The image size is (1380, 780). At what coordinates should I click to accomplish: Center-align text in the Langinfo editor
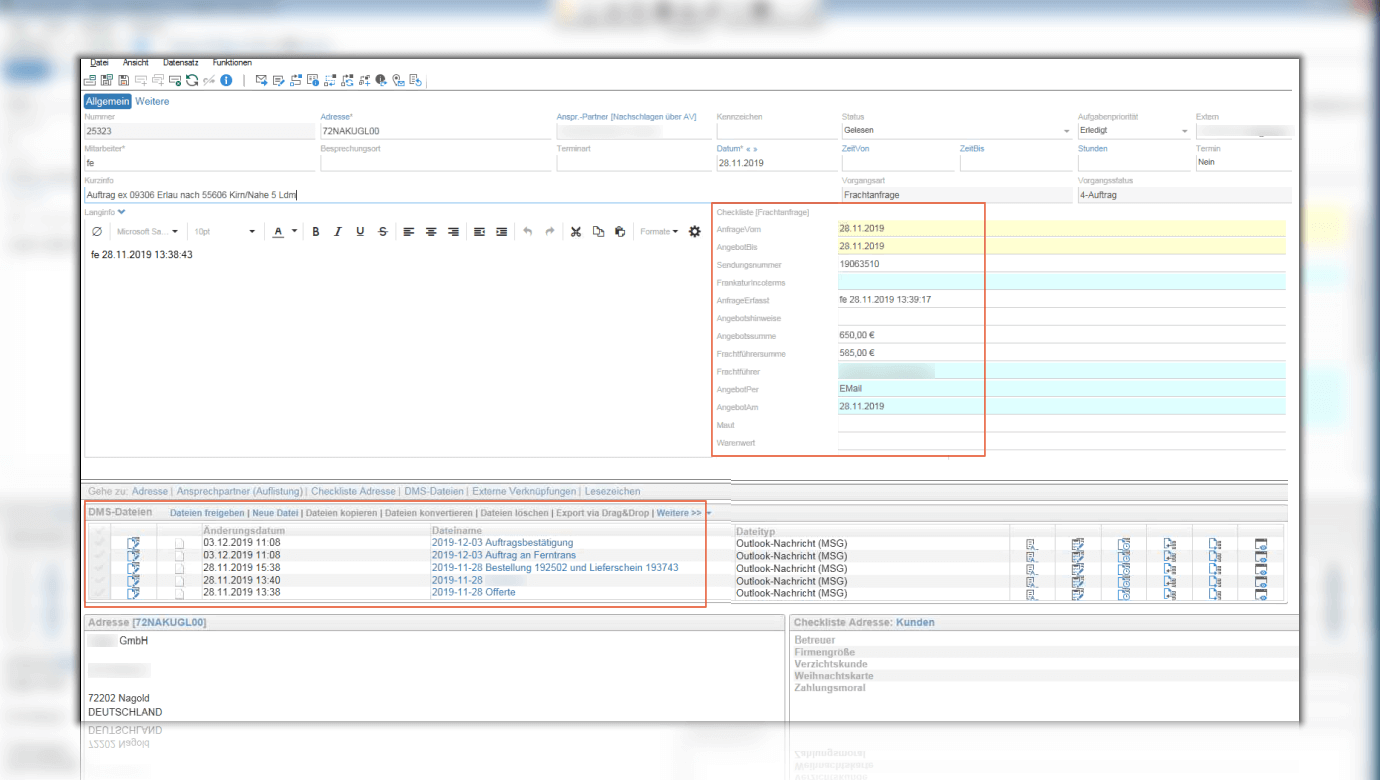click(x=431, y=232)
